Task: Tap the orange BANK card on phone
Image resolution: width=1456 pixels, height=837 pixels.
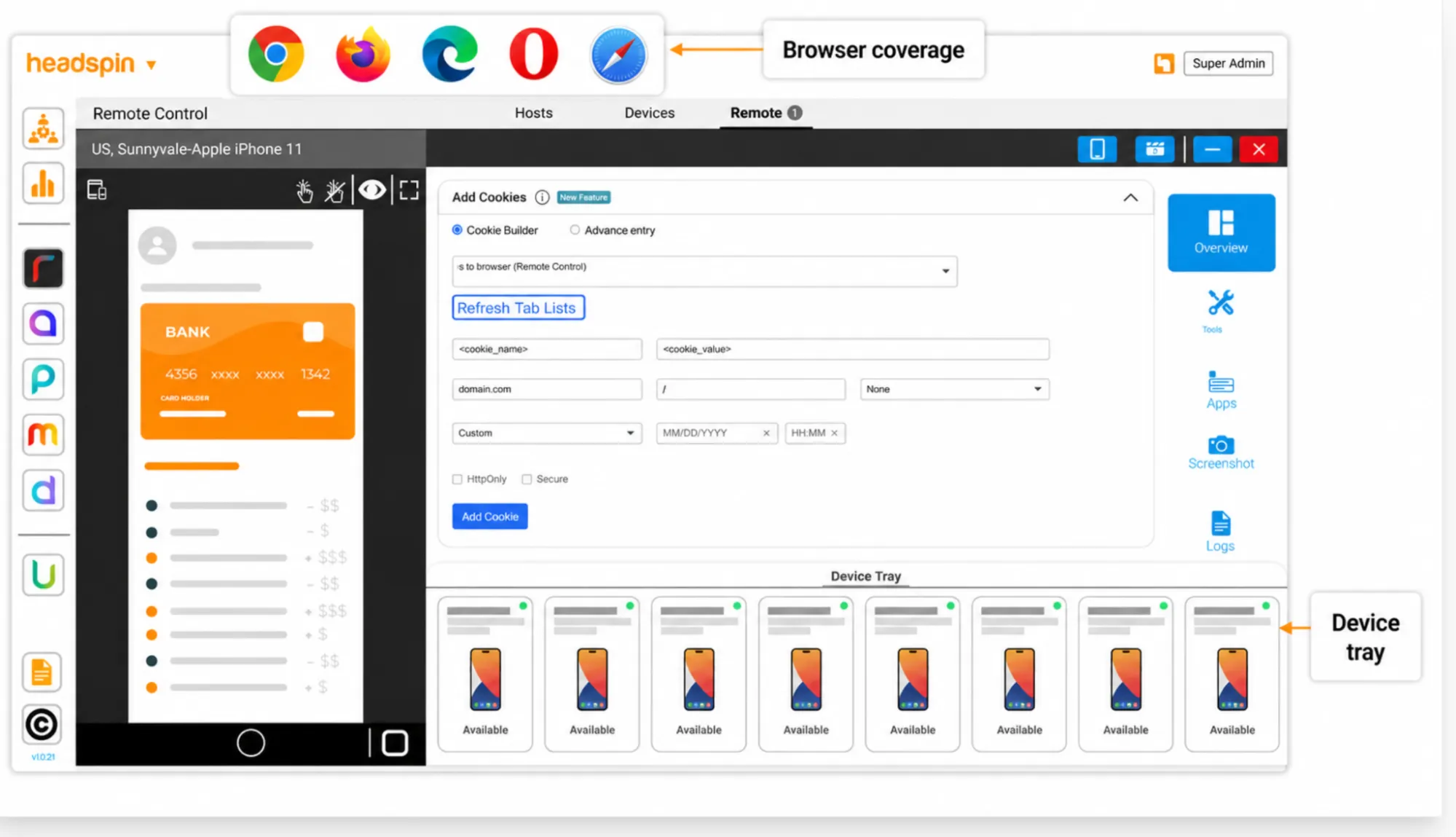Action: tap(248, 372)
